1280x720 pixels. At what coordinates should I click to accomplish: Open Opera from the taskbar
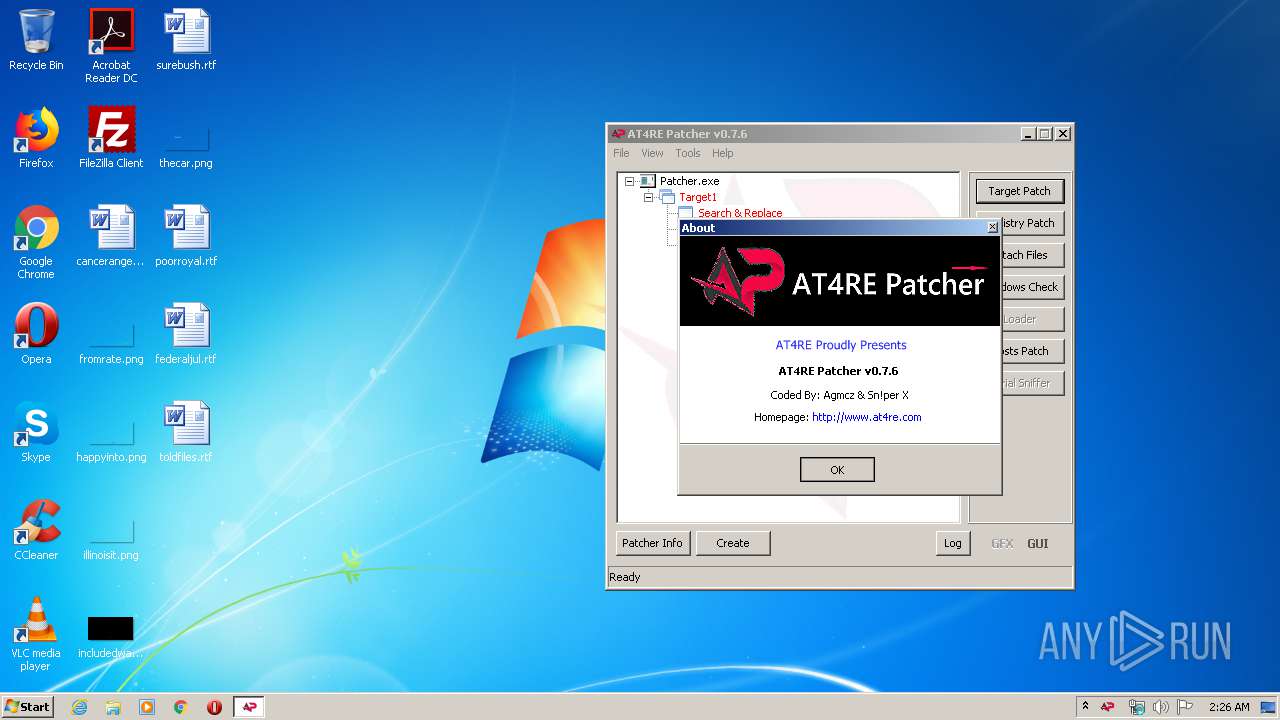click(214, 707)
